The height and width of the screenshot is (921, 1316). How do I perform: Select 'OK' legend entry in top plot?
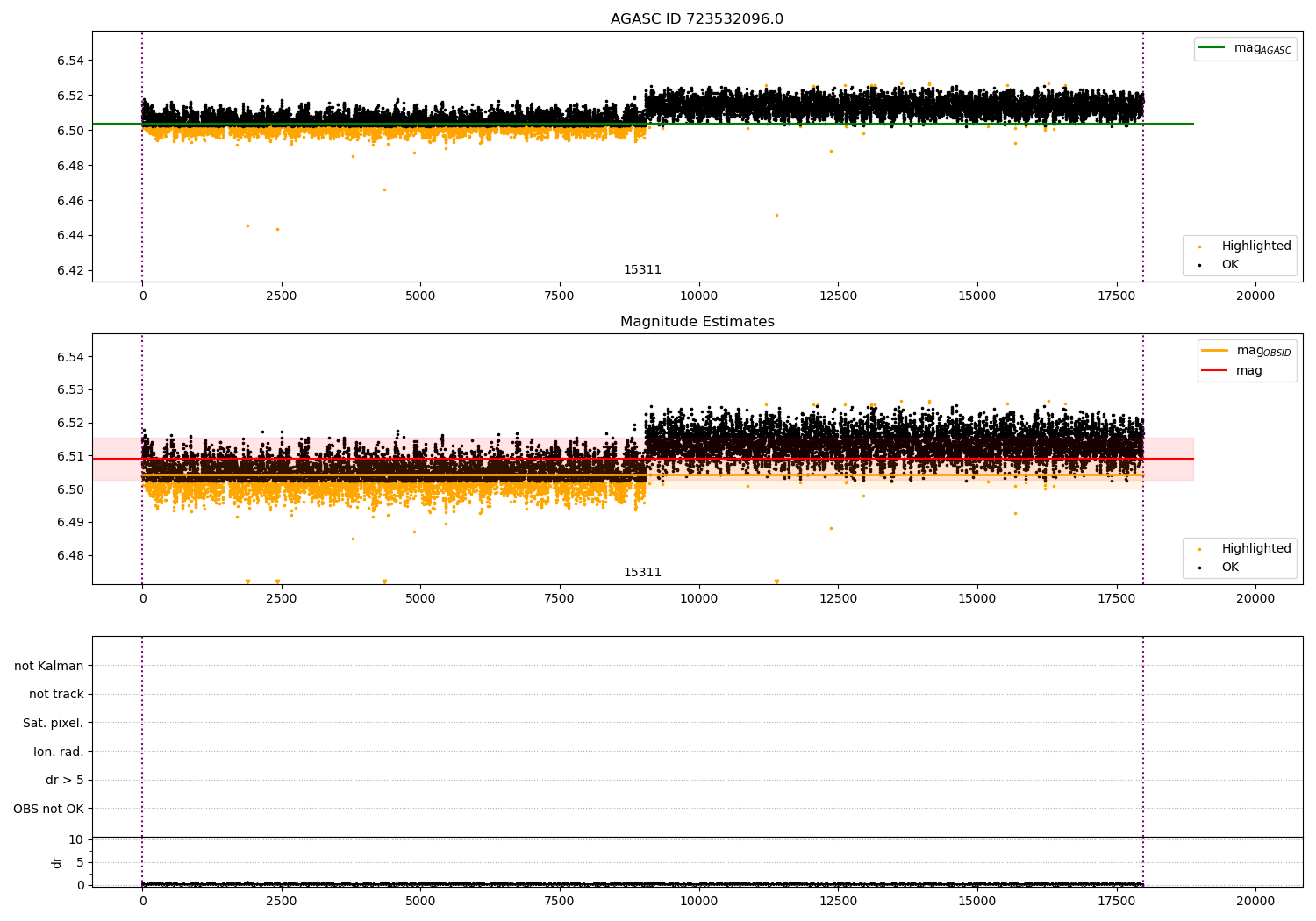tap(1230, 265)
